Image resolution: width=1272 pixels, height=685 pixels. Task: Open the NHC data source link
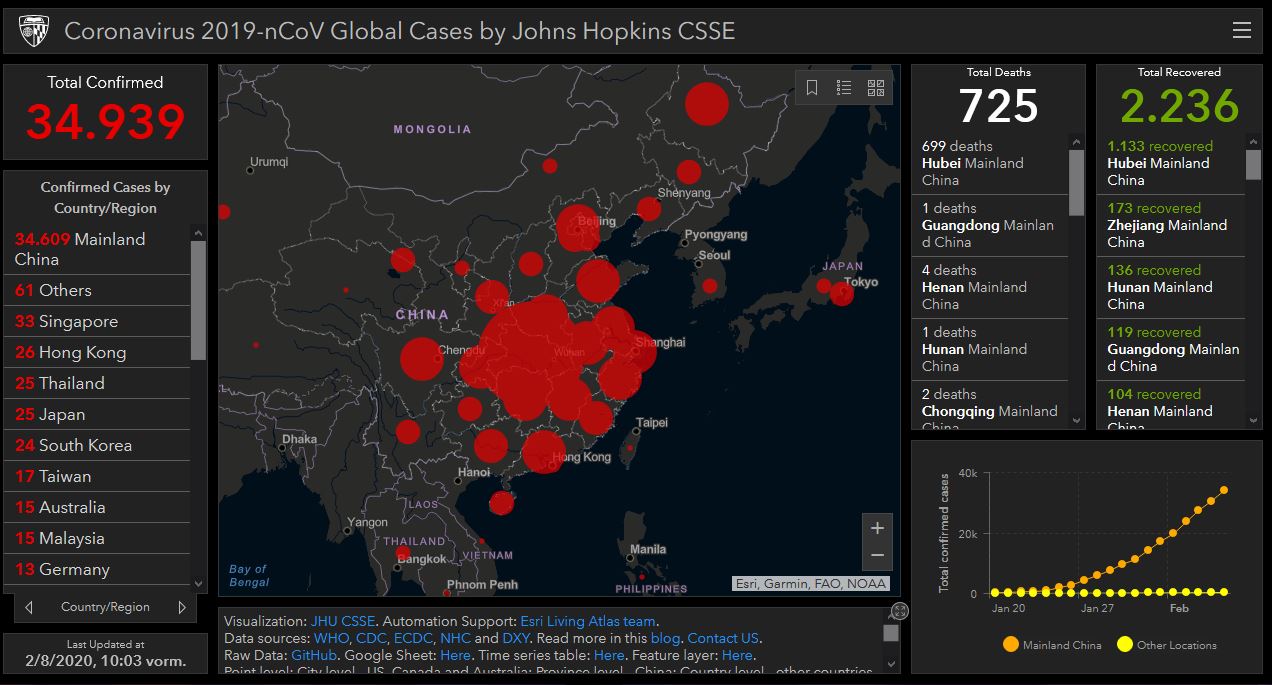(455, 638)
